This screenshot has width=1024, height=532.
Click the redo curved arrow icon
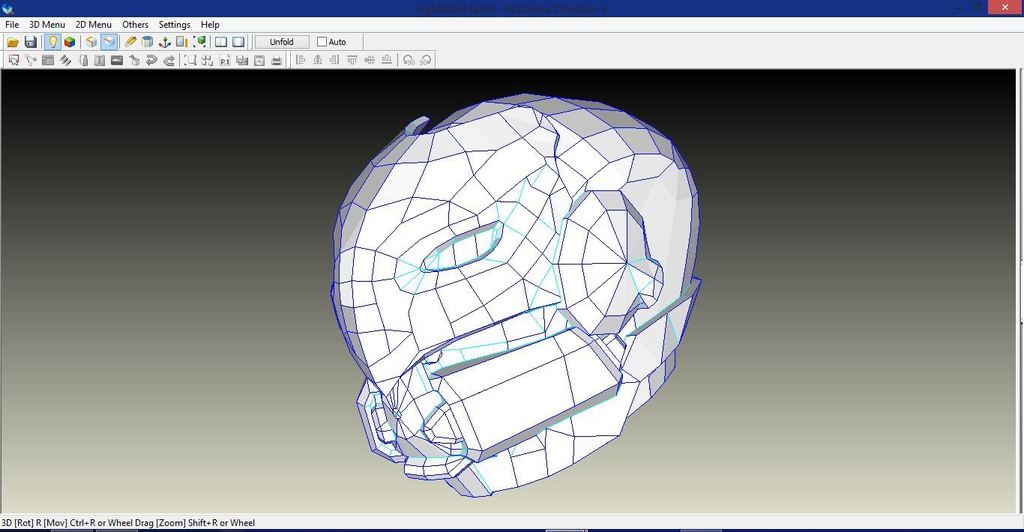(168, 60)
